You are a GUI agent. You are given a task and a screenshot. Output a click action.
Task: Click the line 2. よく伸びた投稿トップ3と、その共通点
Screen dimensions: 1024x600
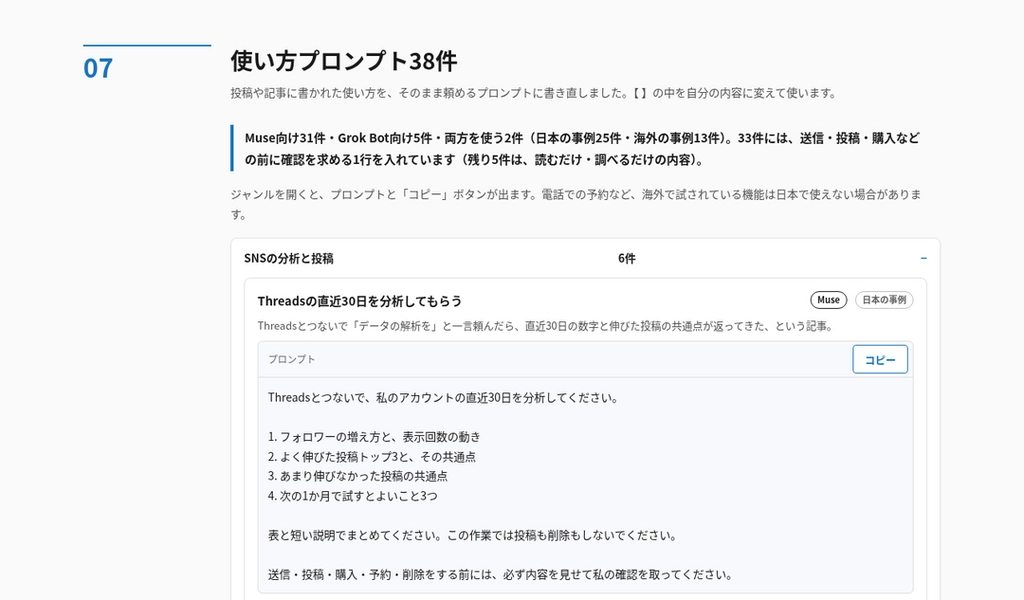point(372,456)
